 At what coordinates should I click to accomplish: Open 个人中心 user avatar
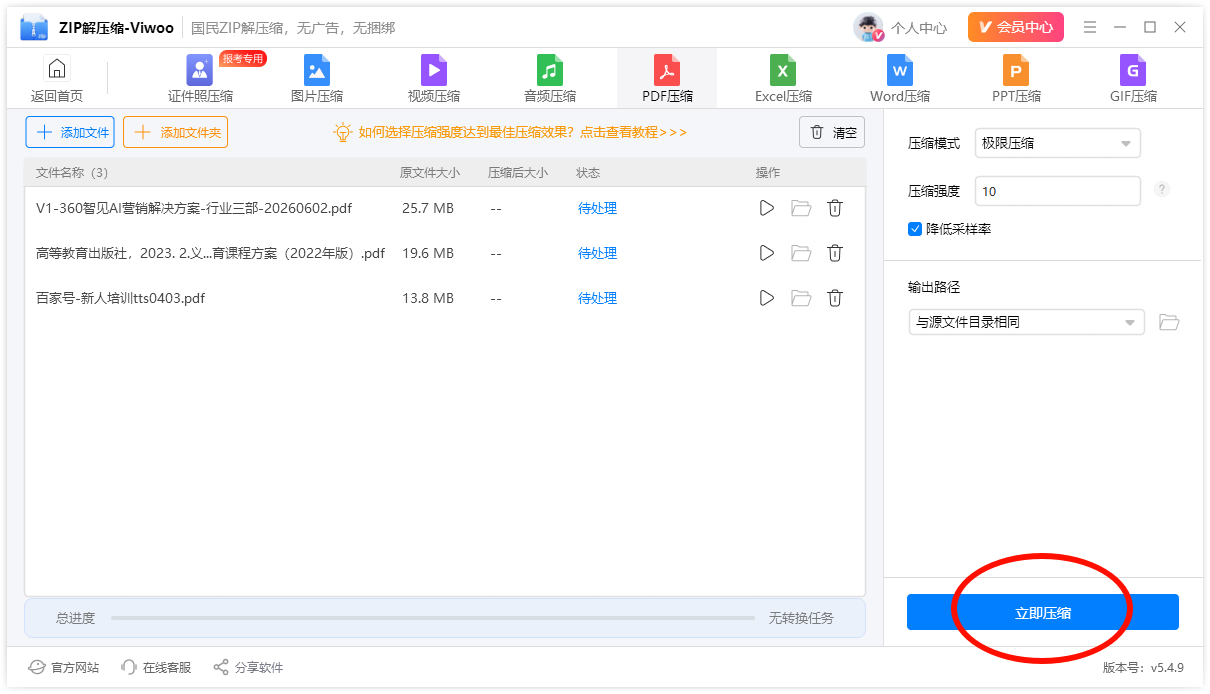[x=868, y=28]
